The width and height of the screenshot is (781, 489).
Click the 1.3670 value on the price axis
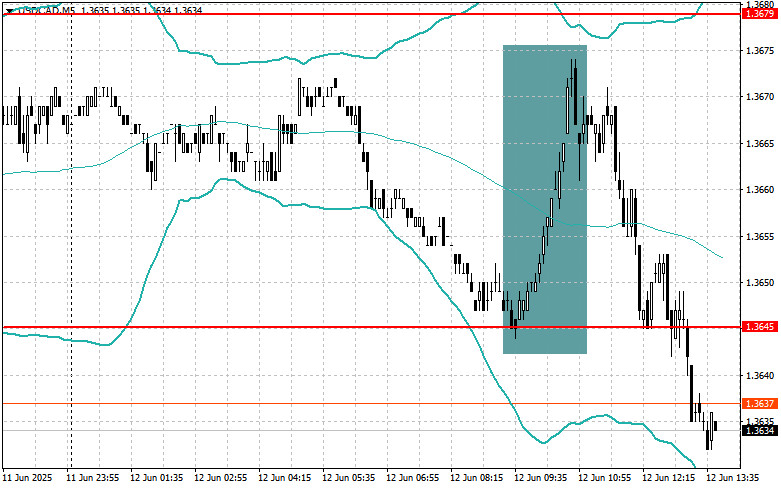pyautogui.click(x=760, y=97)
